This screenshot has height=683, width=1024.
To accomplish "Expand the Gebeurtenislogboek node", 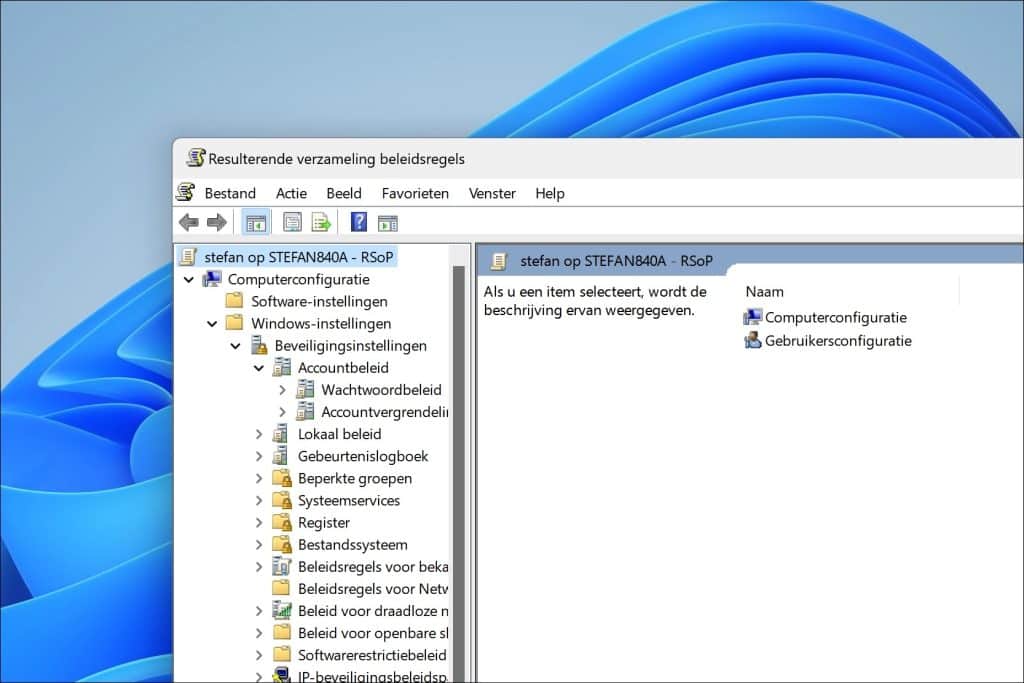I will point(259,456).
